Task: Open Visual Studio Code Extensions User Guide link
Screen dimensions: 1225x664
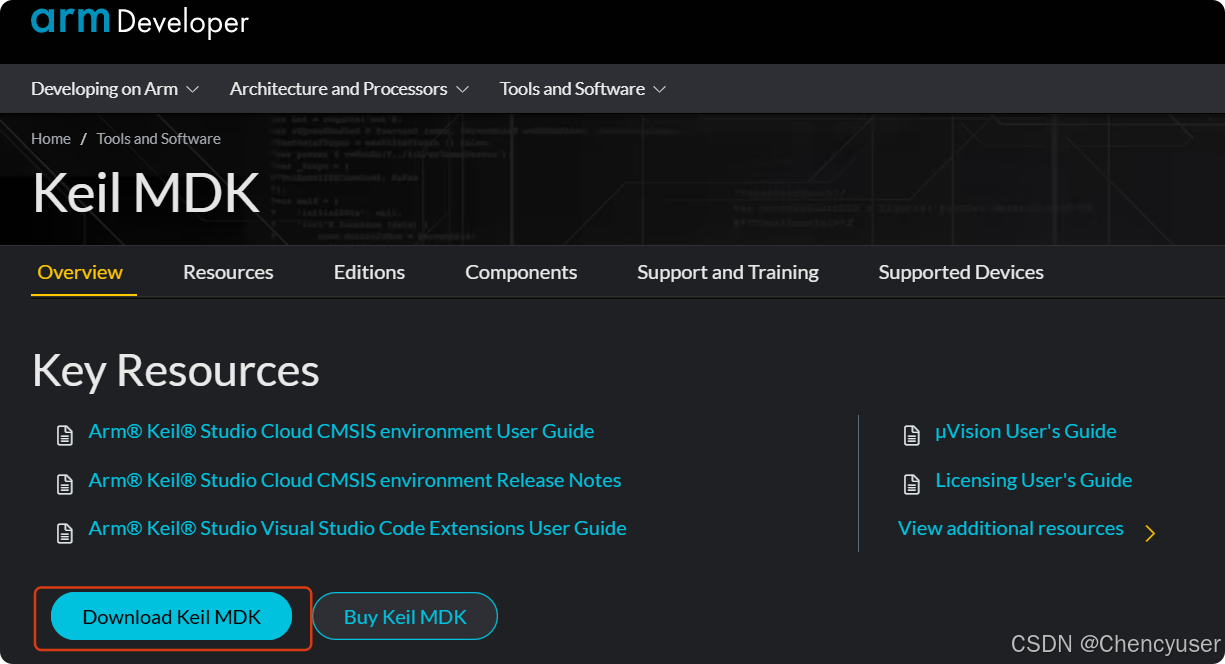Action: [x=357, y=528]
